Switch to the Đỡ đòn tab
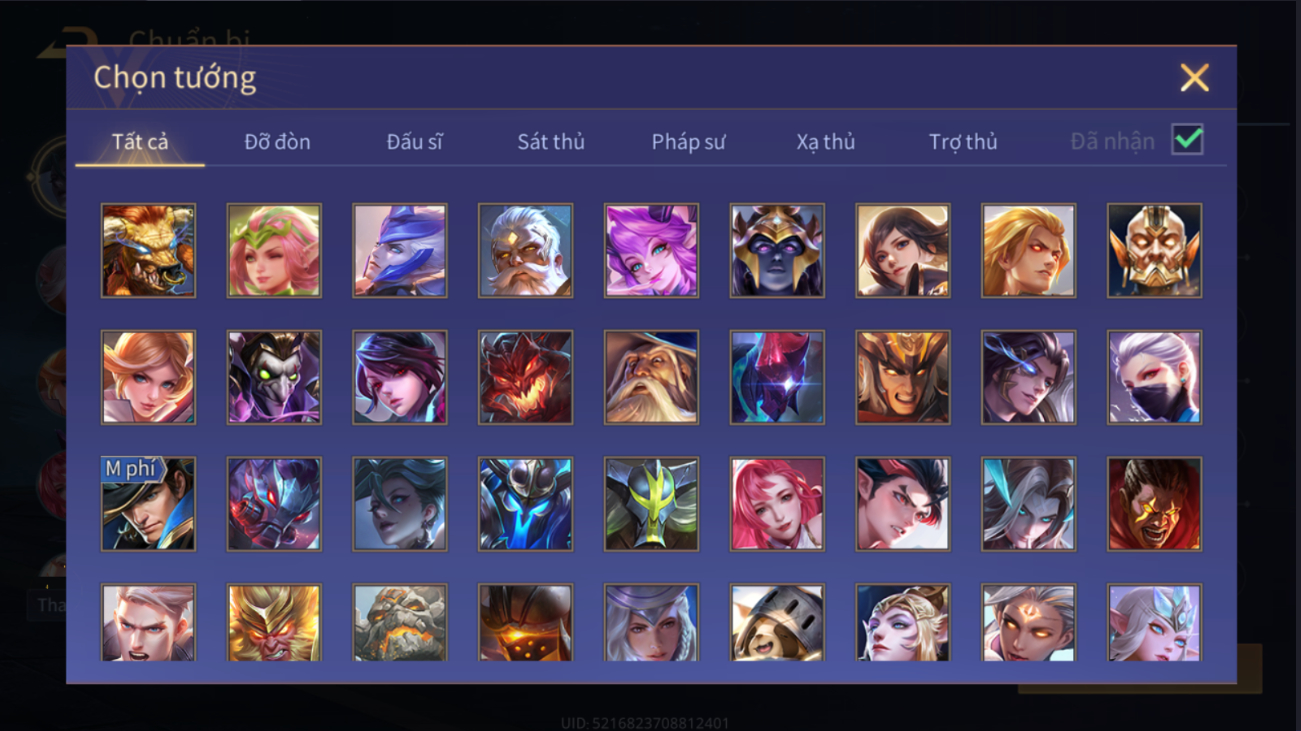This screenshot has width=1301, height=731. point(277,142)
